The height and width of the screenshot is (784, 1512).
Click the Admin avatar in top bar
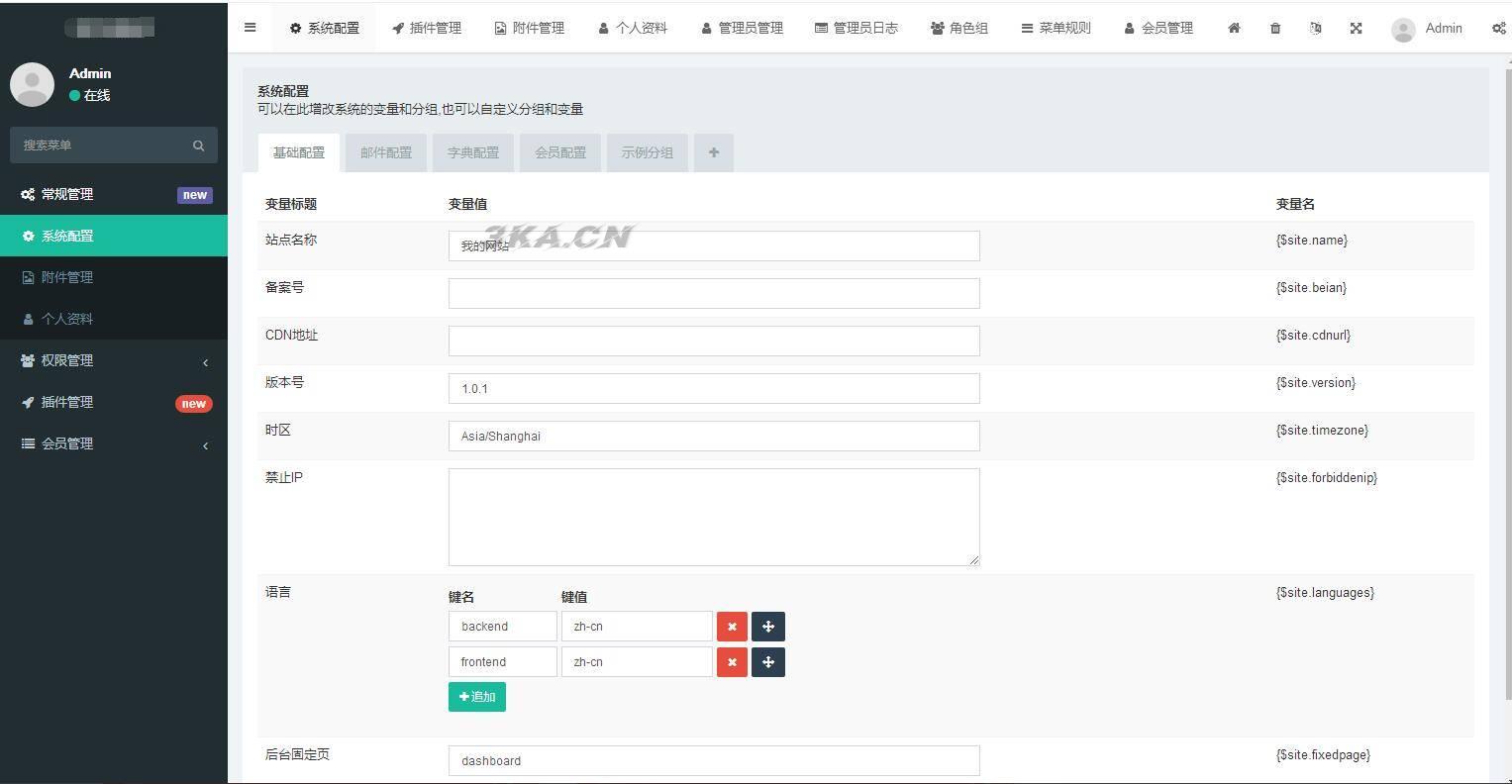coord(1403,29)
